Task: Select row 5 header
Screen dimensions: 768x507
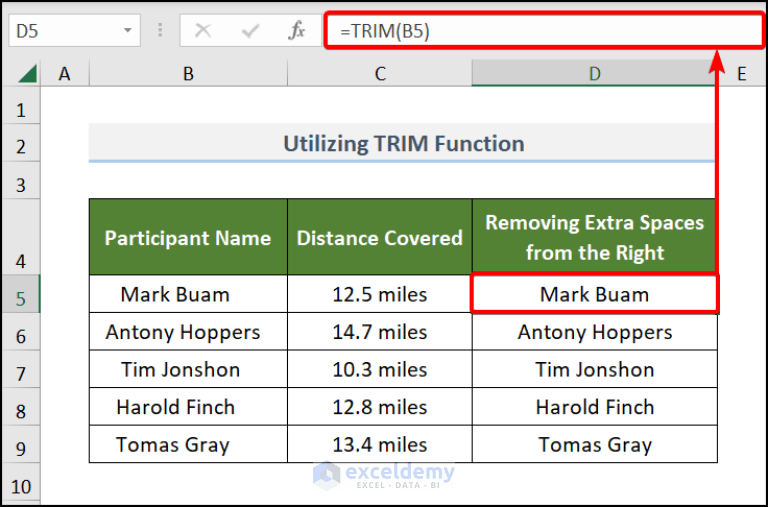Action: (x=21, y=293)
